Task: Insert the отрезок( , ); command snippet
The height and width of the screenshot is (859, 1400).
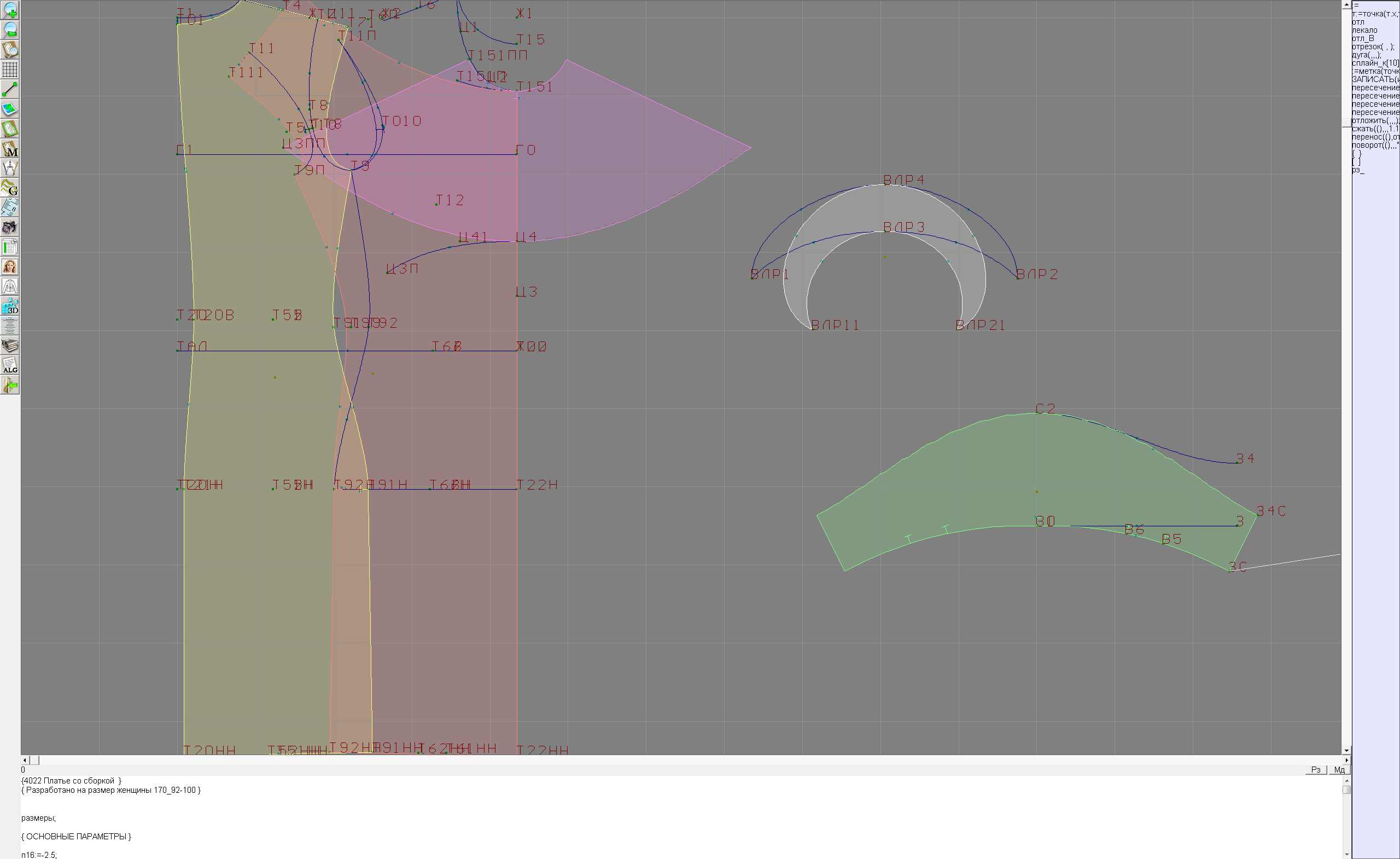Action: [1372, 47]
